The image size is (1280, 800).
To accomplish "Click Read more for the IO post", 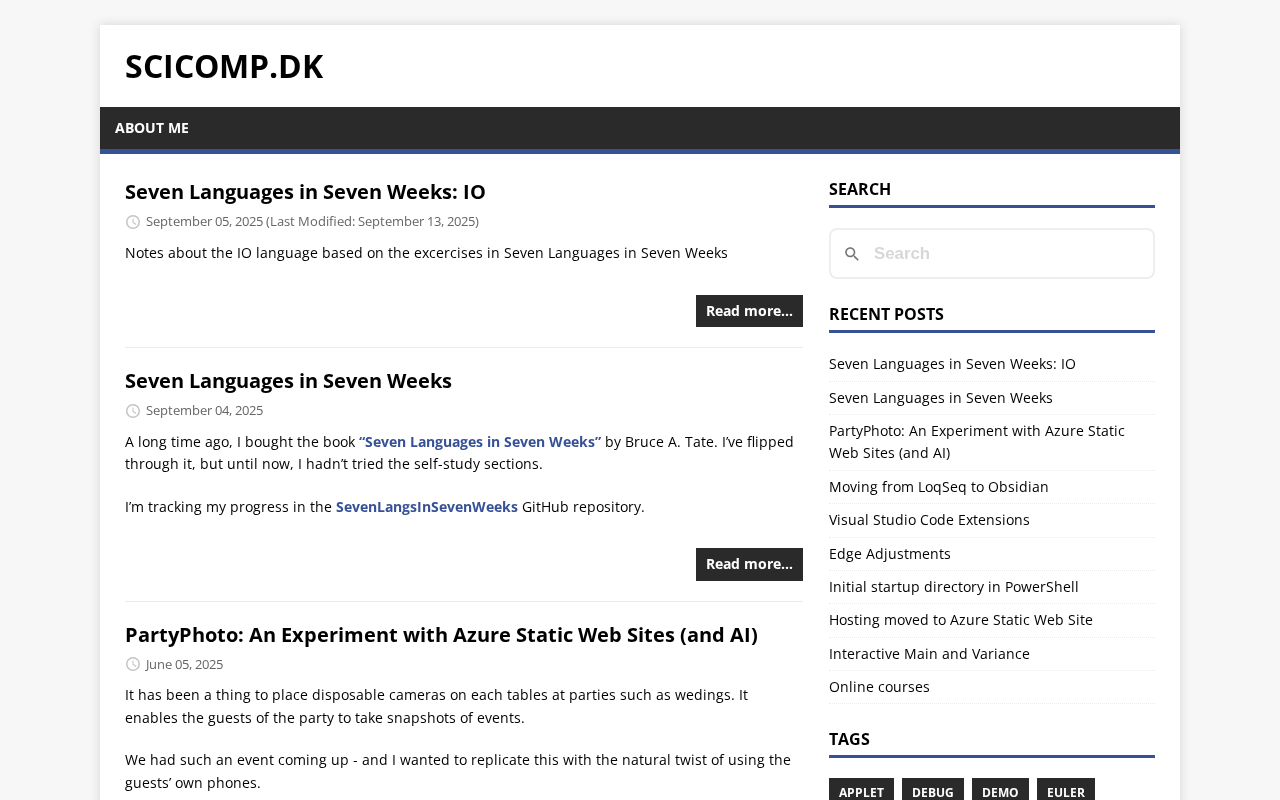I will pos(749,311).
